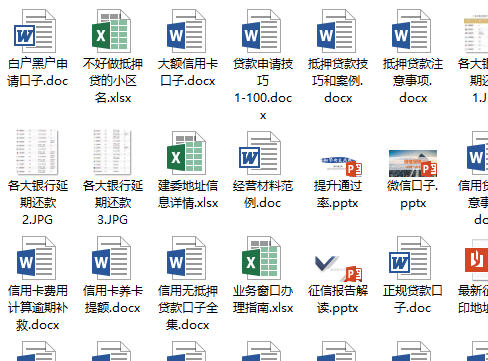
Task: Click the file name 提升通过率.pptx
Action: point(338,194)
